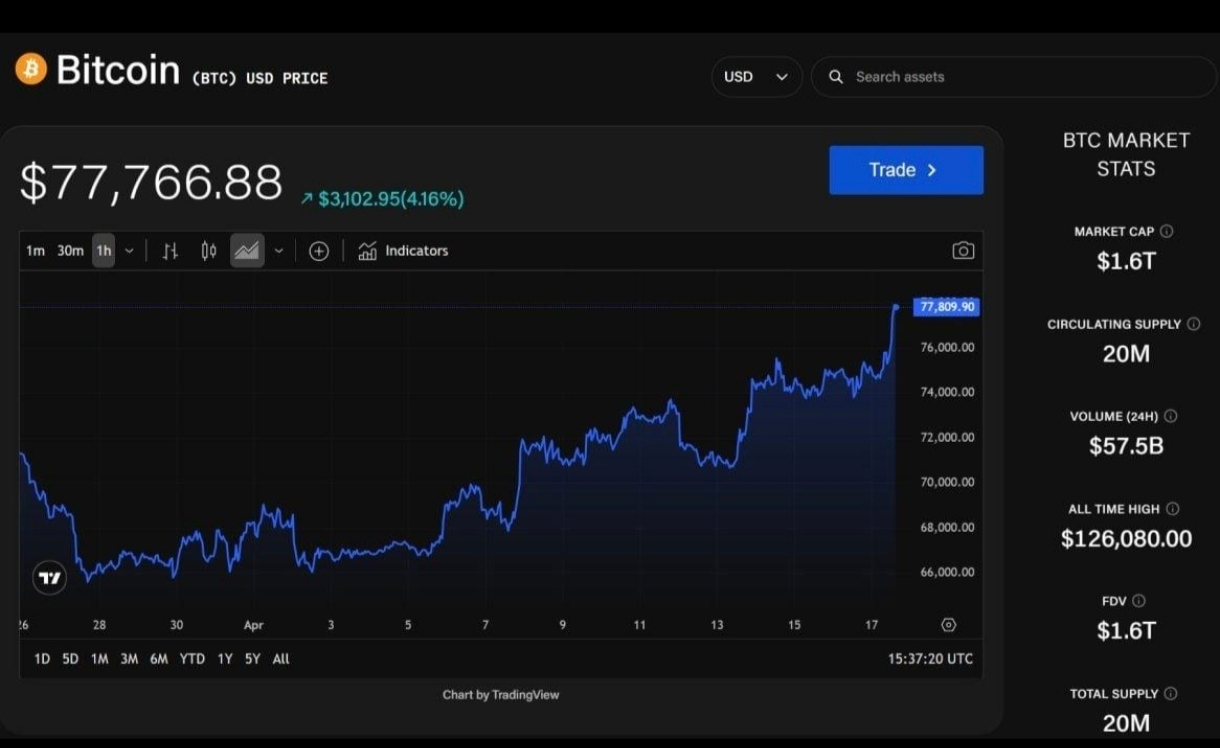Click the 76,000.00 price axis label
Viewport: 1220px width, 748px height.
click(x=947, y=347)
